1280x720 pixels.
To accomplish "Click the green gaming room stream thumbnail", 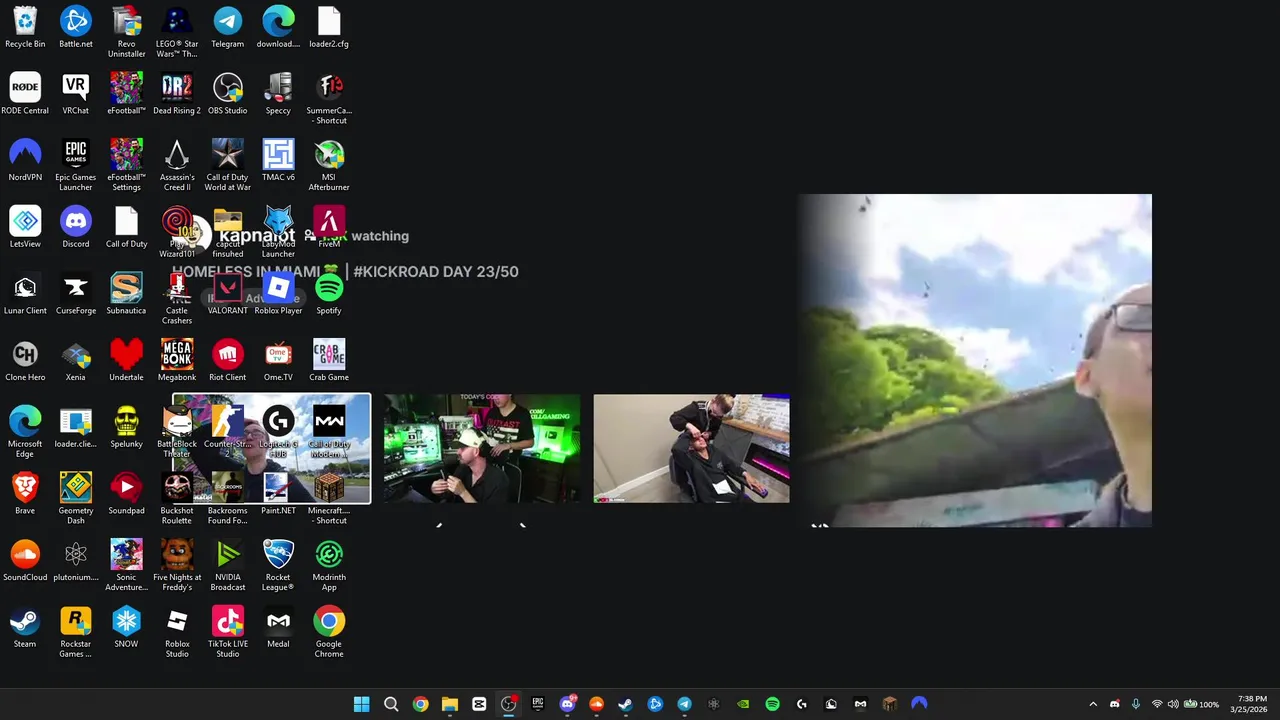I will pos(482,448).
